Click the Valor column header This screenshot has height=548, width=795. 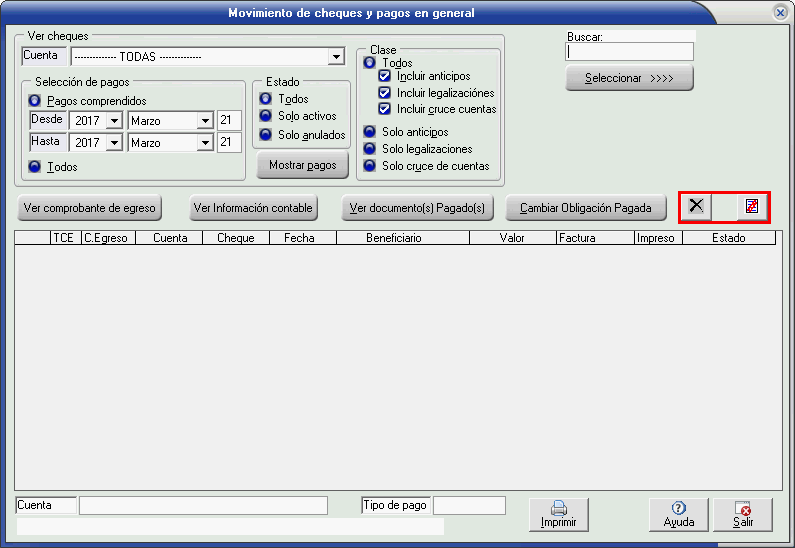[x=512, y=239]
